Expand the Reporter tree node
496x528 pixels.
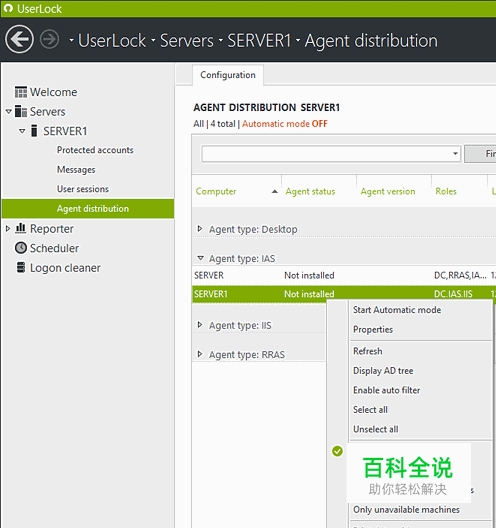pos(8,229)
